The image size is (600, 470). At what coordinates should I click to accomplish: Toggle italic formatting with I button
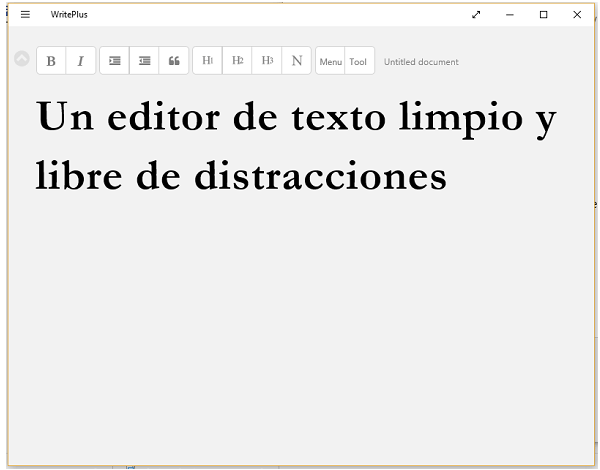[x=81, y=60]
